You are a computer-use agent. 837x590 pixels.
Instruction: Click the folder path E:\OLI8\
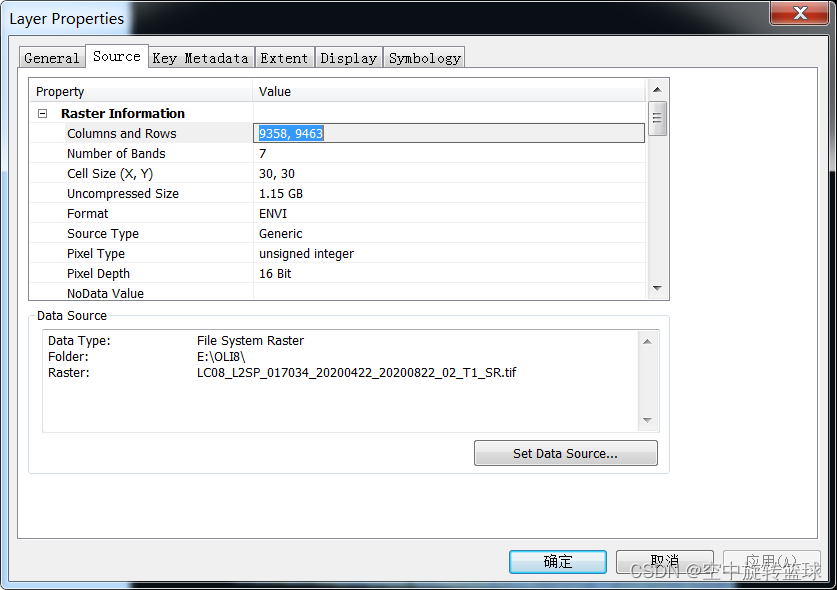(x=221, y=357)
